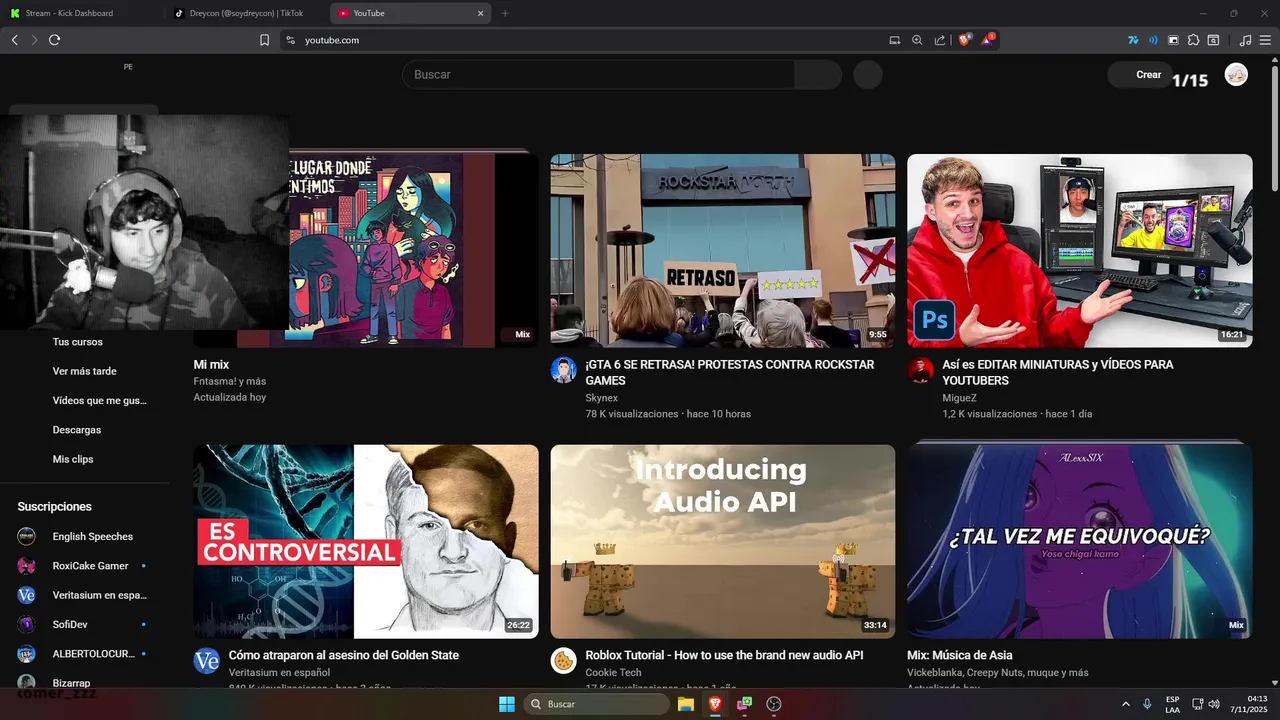Click the sidebar panel toggle icon in toolbar

point(1173,40)
